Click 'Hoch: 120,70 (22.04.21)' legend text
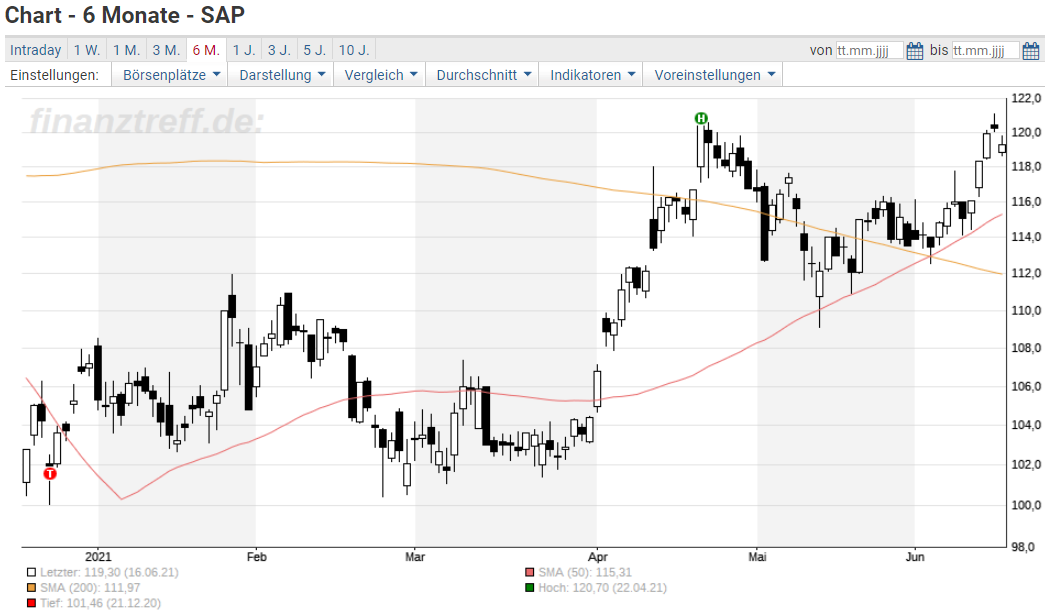This screenshot has width=1045, height=616. point(602,588)
